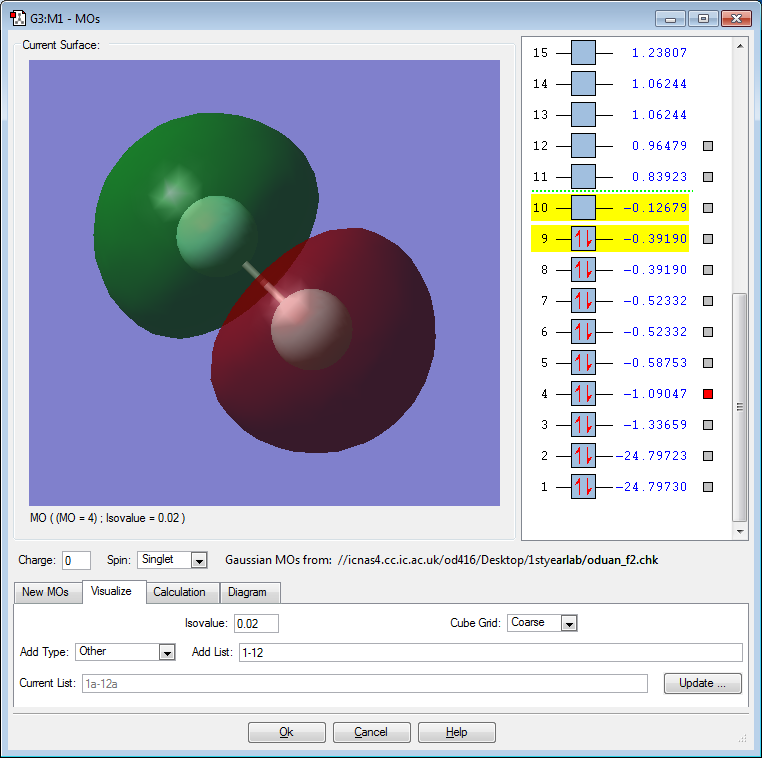The image size is (762, 758).
Task: Switch to the Calculation tab
Action: (x=179, y=592)
